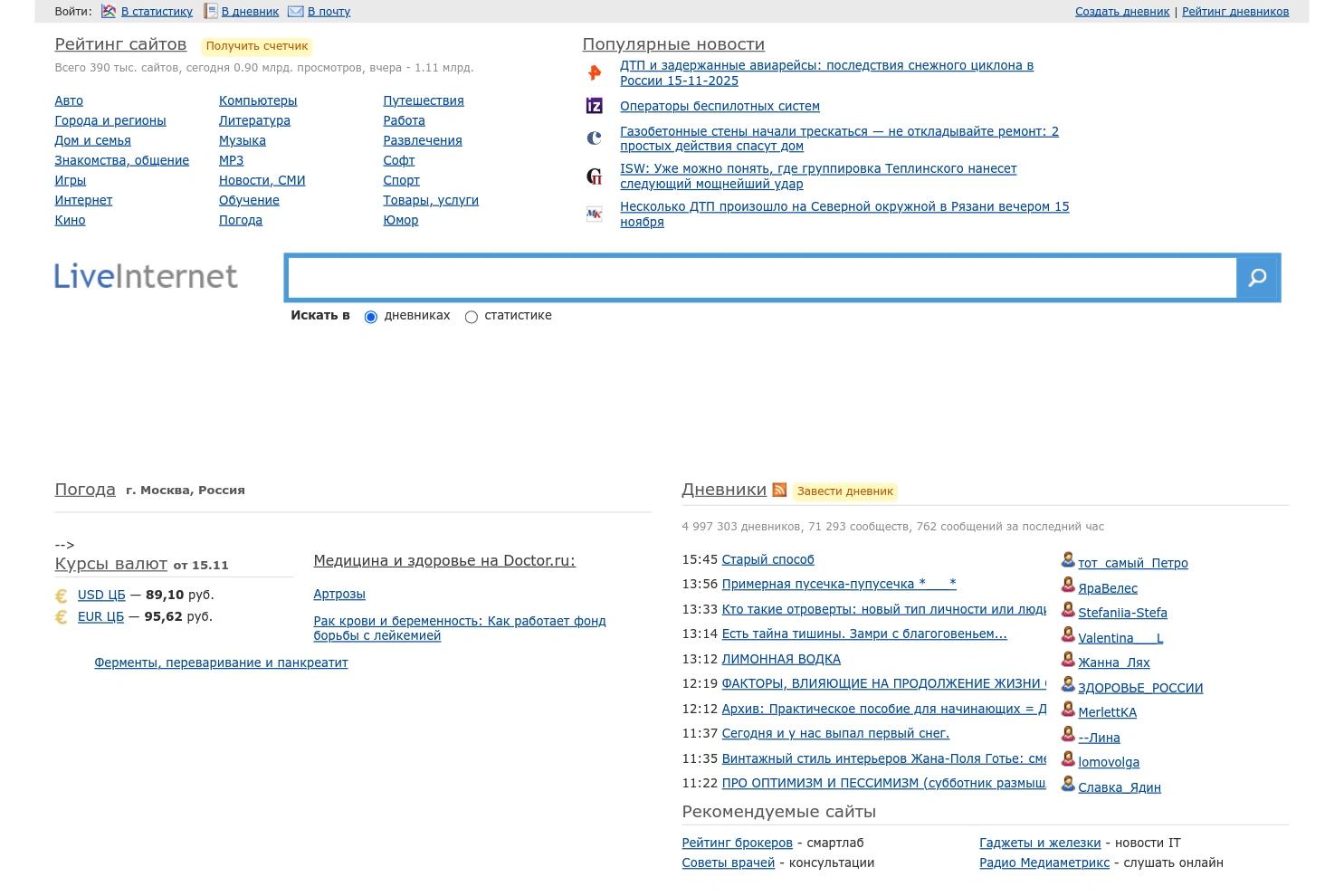The image size is (1344, 896).
Task: Click inside the search input field
Action: tap(760, 277)
